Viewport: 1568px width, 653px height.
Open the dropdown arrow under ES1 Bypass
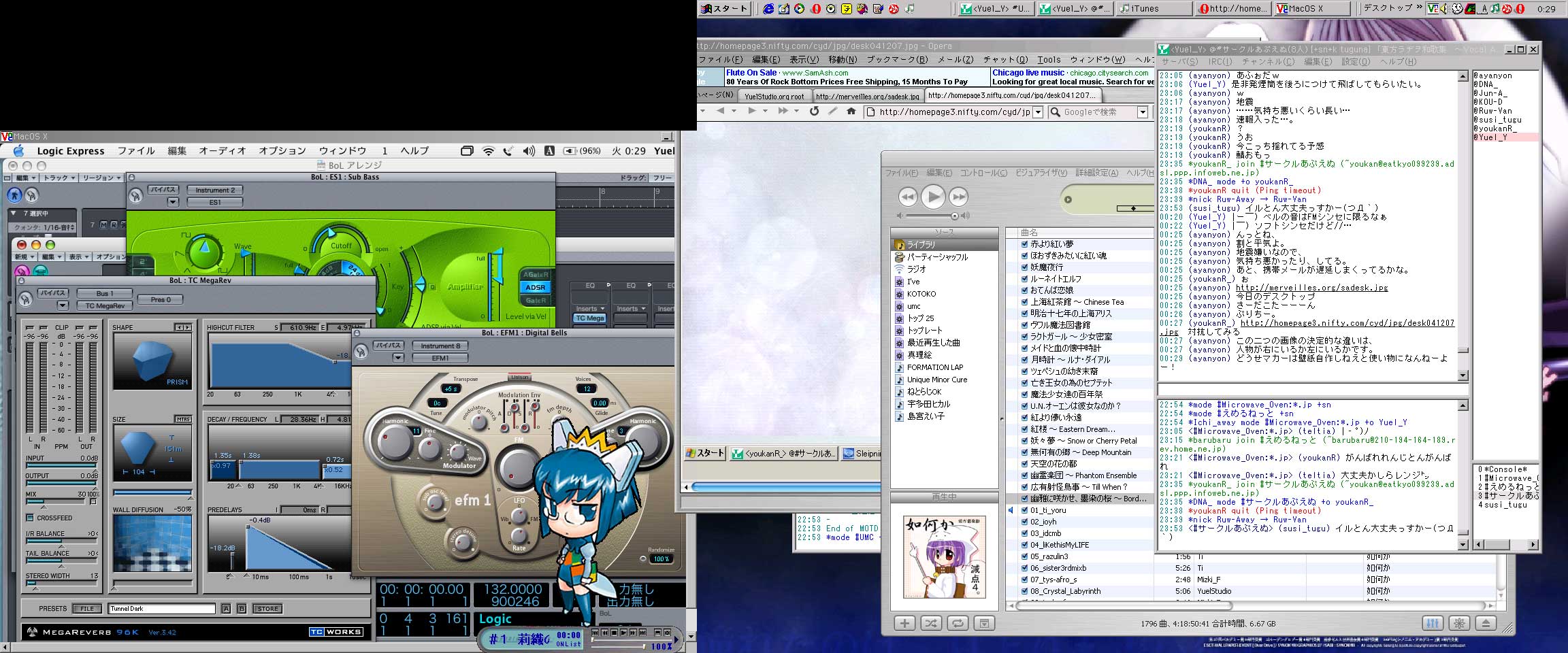(x=173, y=202)
